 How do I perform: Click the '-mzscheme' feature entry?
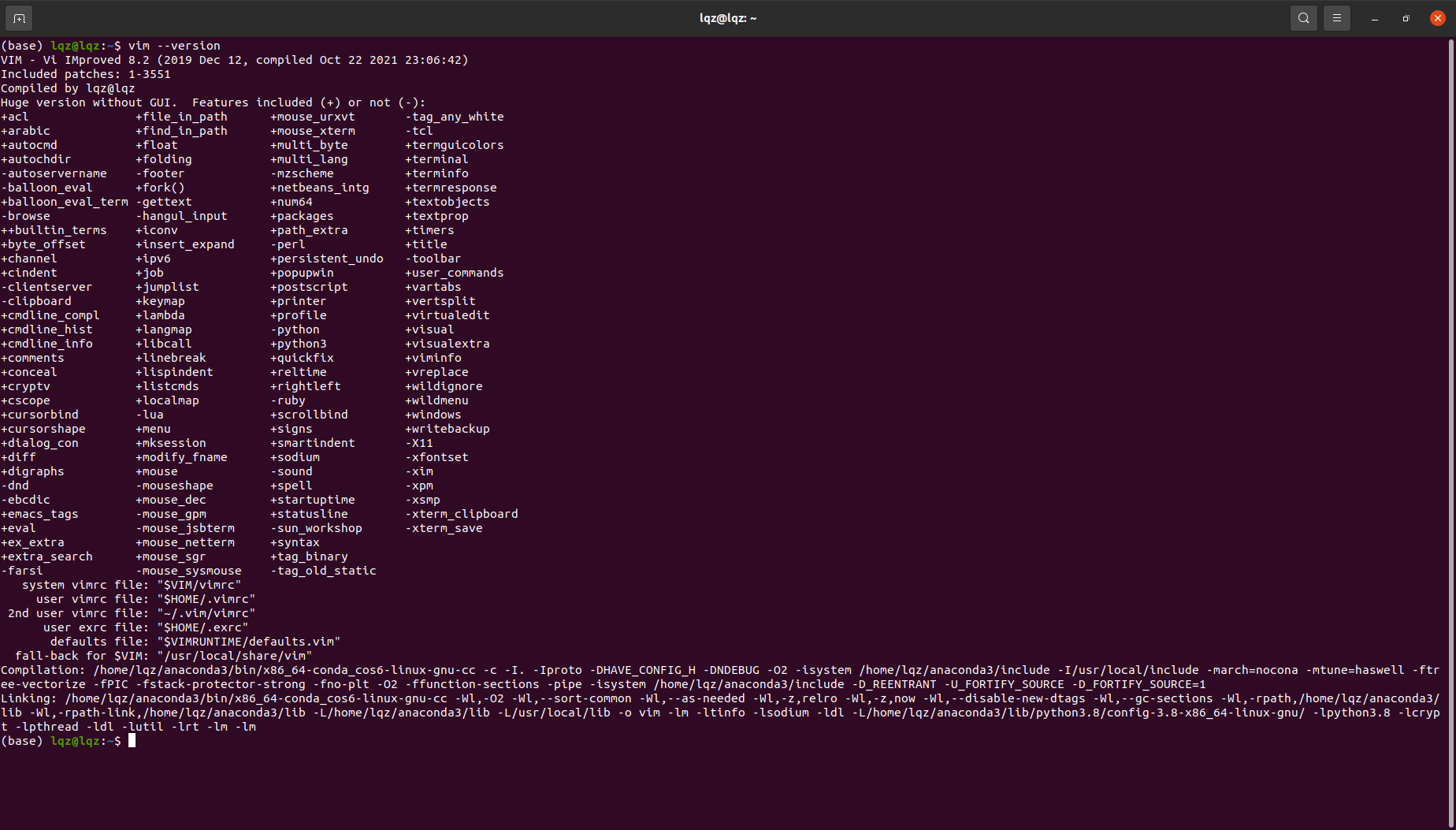tap(302, 173)
